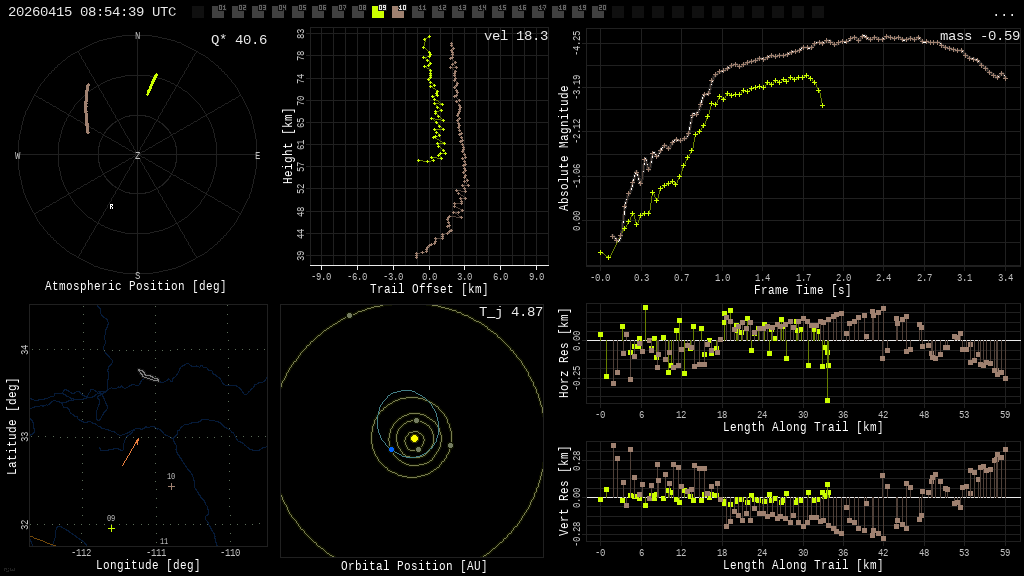Image resolution: width=1024 pixels, height=576 pixels.
Task: Click the yellow meteor streak in sky plot
Action: pyautogui.click(x=152, y=84)
